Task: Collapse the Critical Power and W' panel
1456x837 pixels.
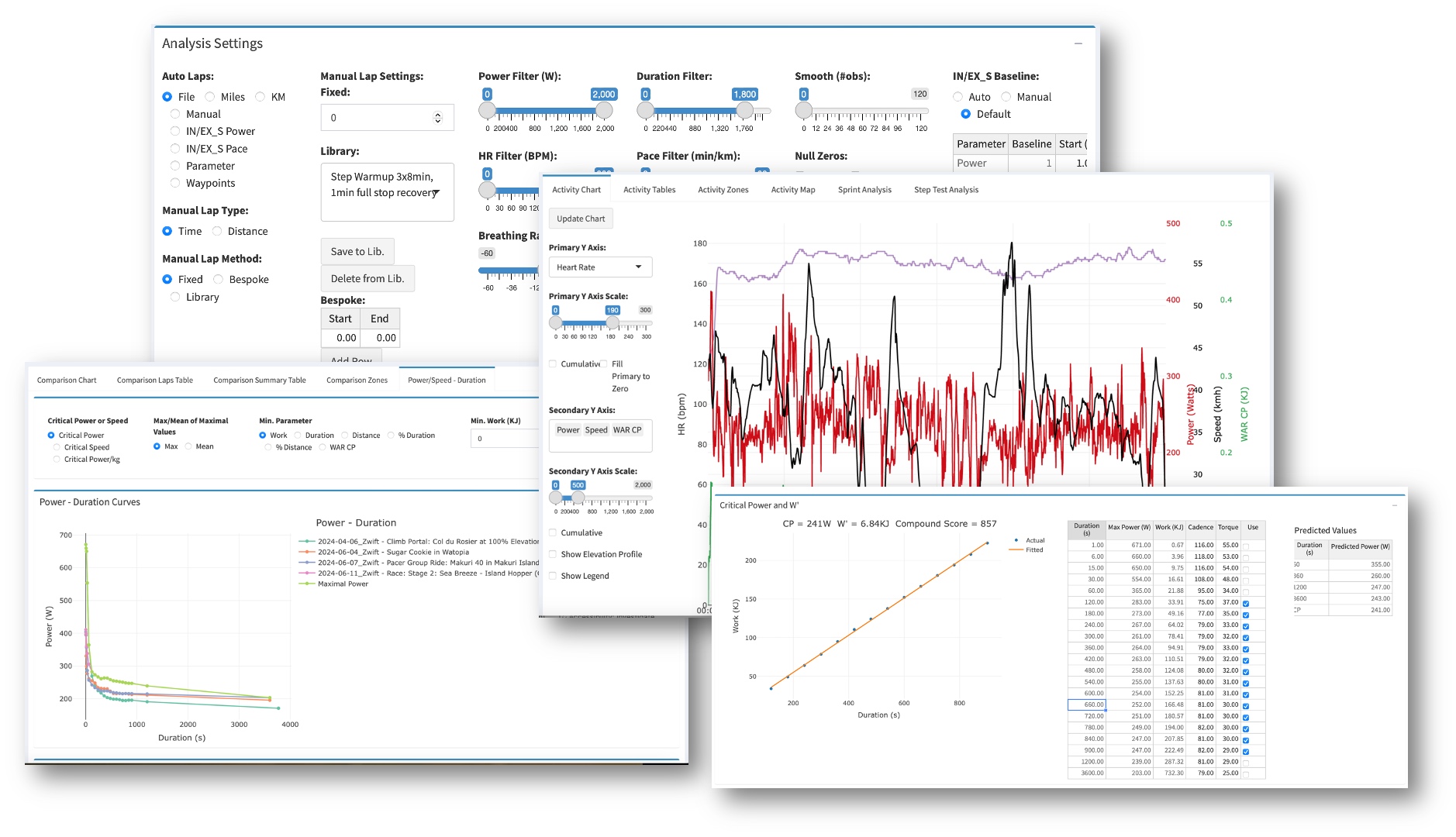Action: click(1394, 505)
